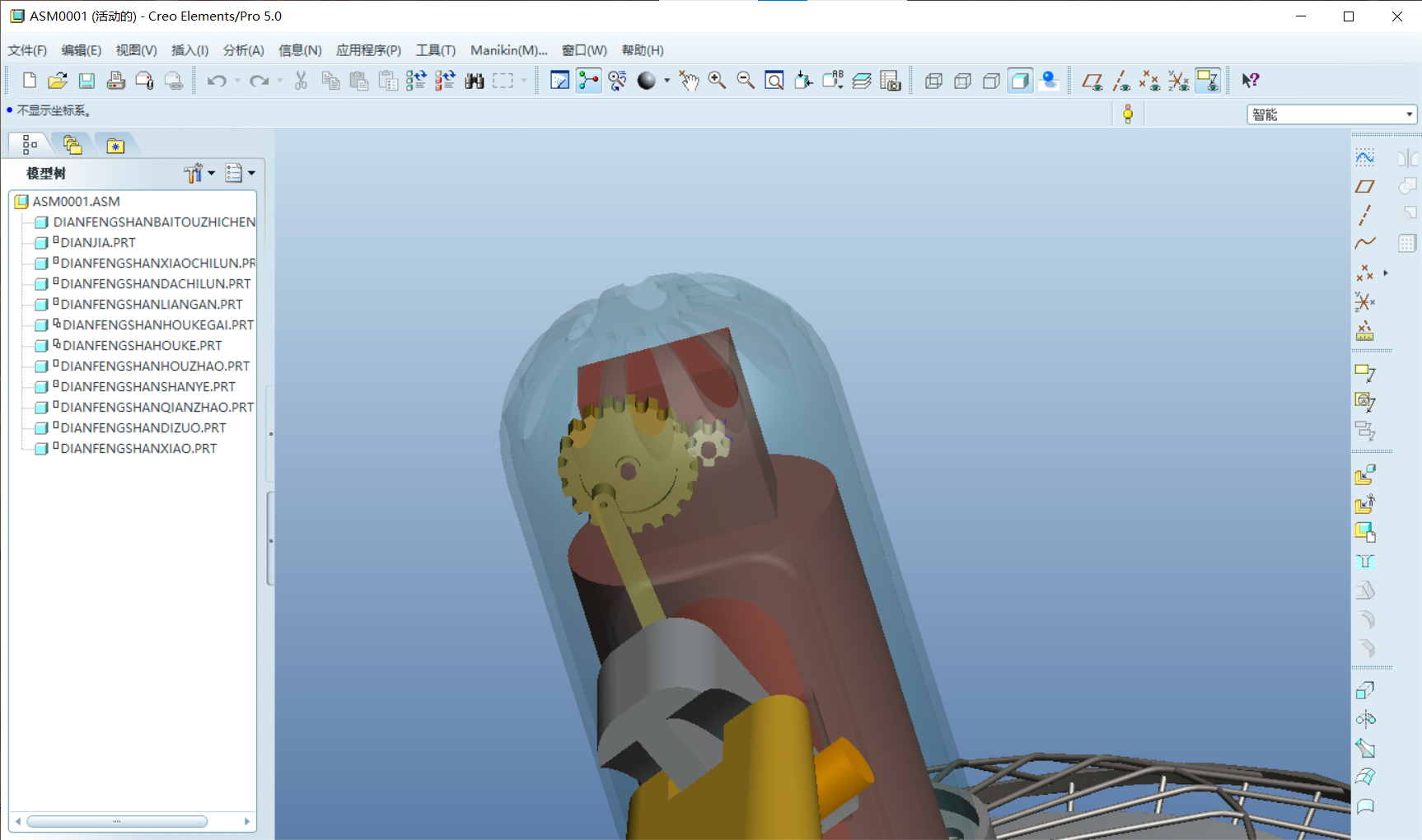Zoom in with magnifier plus icon
1422x840 pixels.
tap(717, 81)
